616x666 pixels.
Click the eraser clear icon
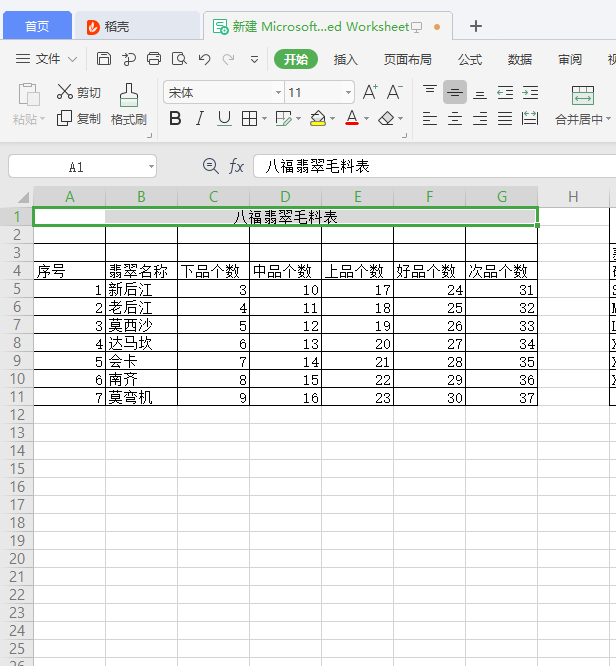point(386,119)
